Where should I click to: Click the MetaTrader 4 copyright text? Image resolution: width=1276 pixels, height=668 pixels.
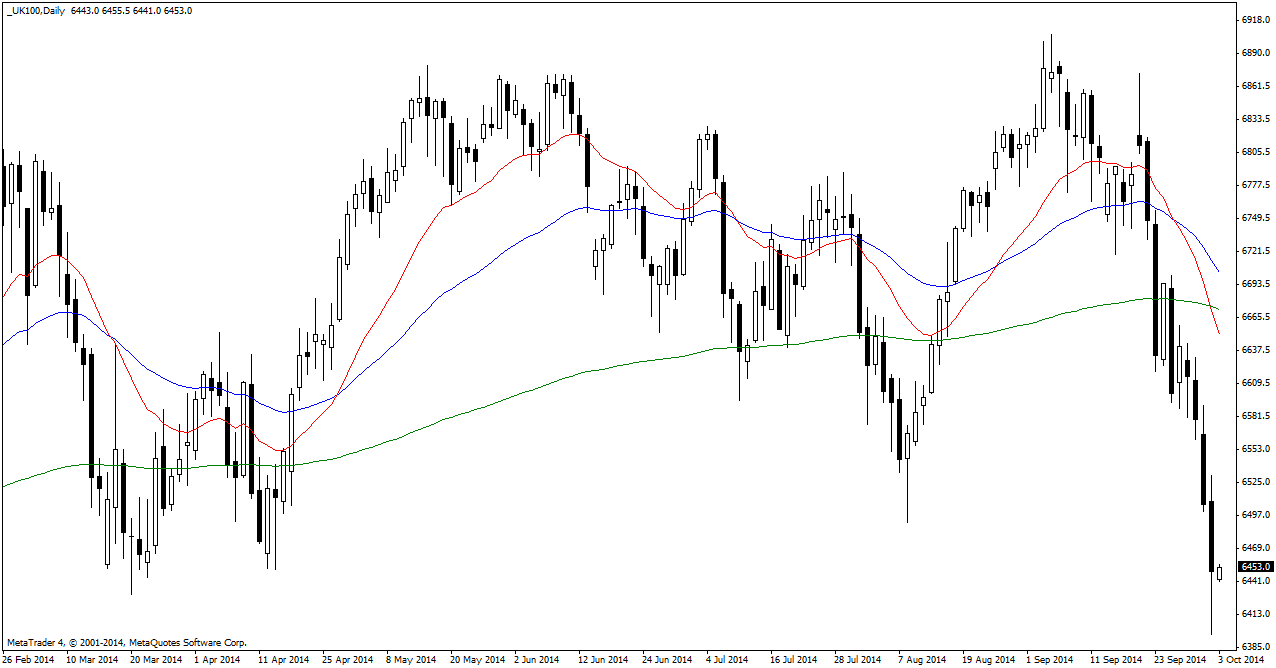click(x=126, y=642)
